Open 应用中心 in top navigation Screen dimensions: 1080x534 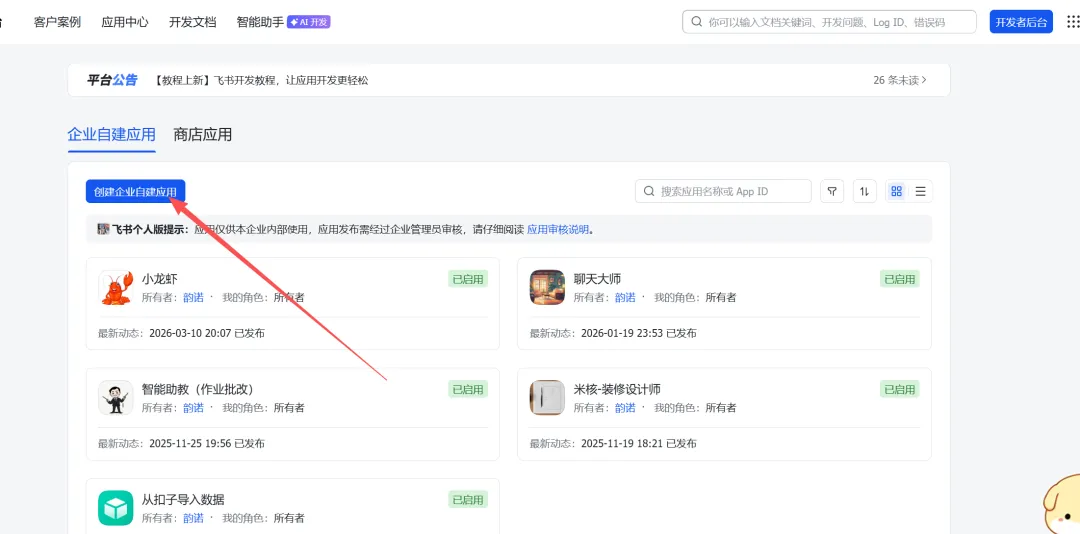click(x=125, y=22)
